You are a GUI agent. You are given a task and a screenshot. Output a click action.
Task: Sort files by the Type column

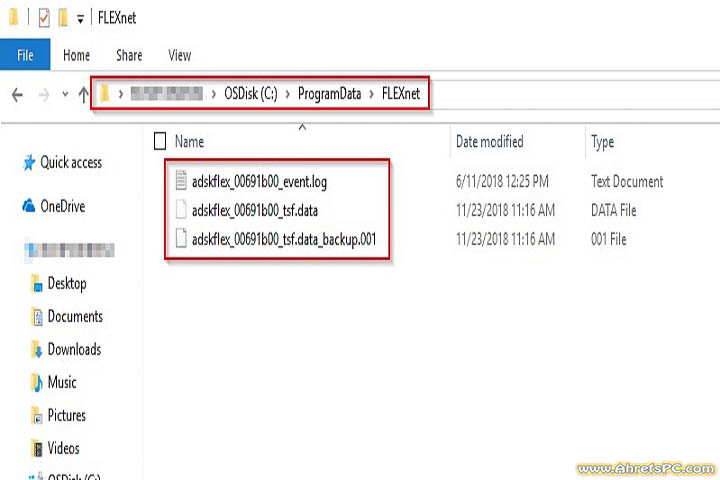click(602, 142)
